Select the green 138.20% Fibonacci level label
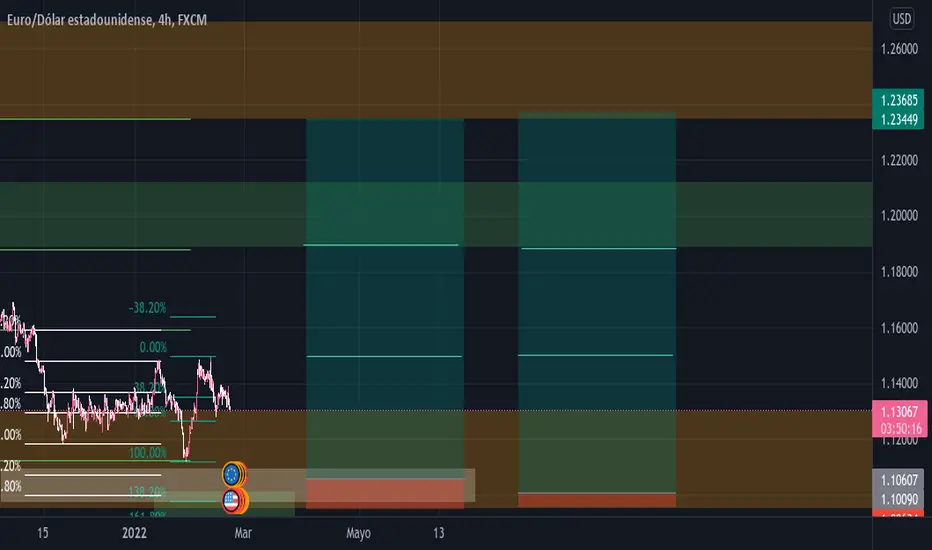 point(147,492)
